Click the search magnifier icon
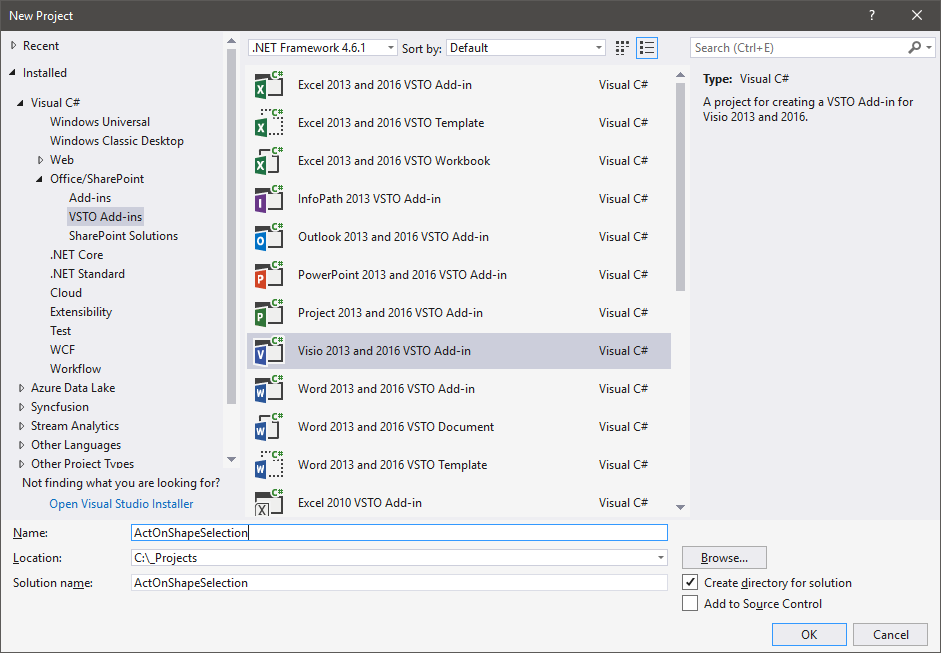 pos(915,48)
